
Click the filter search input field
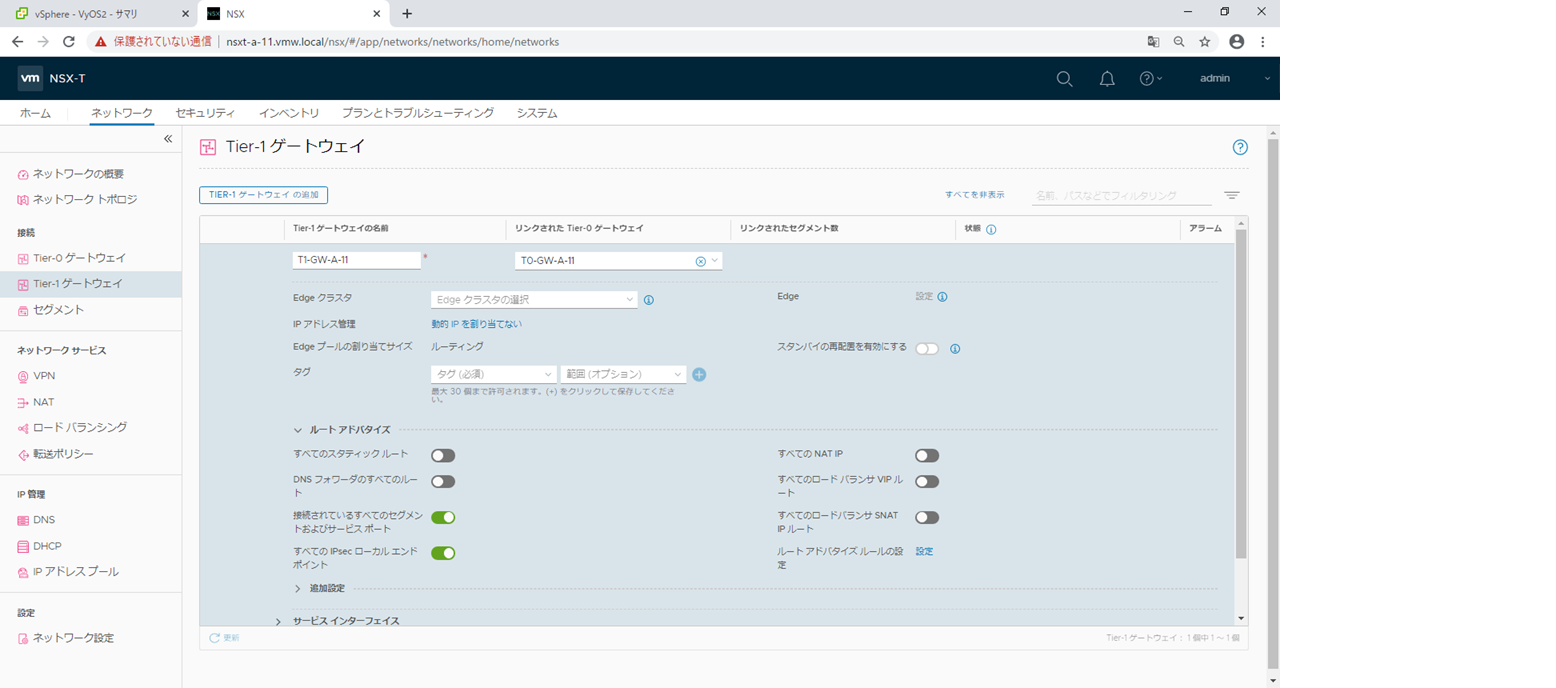point(1122,196)
